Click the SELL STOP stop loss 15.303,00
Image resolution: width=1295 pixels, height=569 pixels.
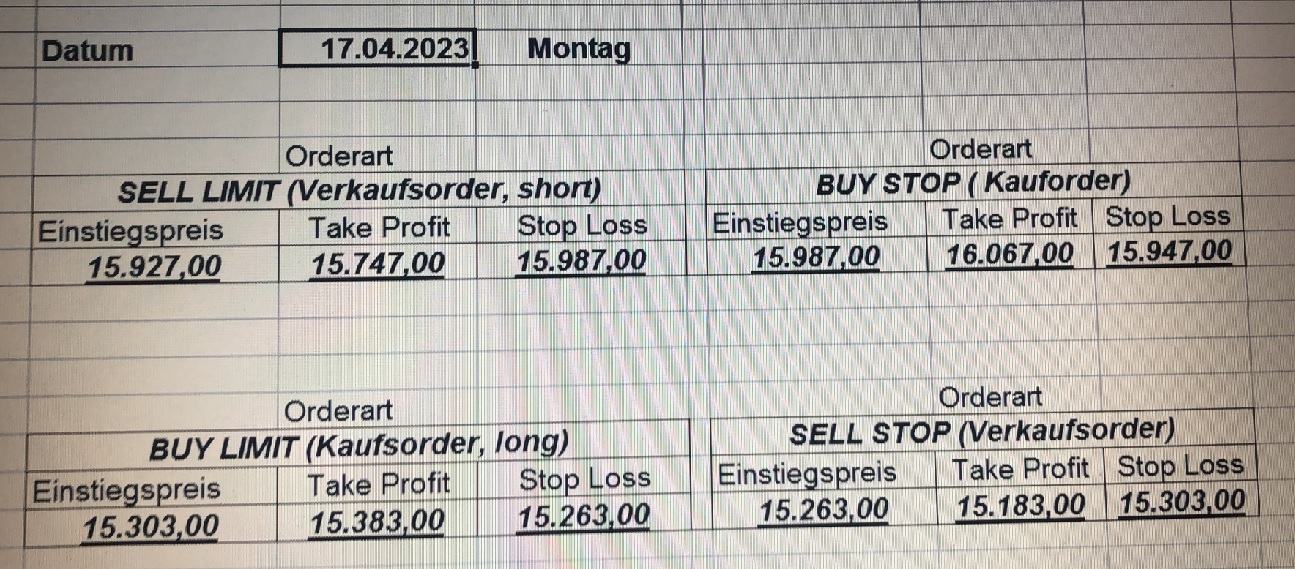coord(1182,500)
